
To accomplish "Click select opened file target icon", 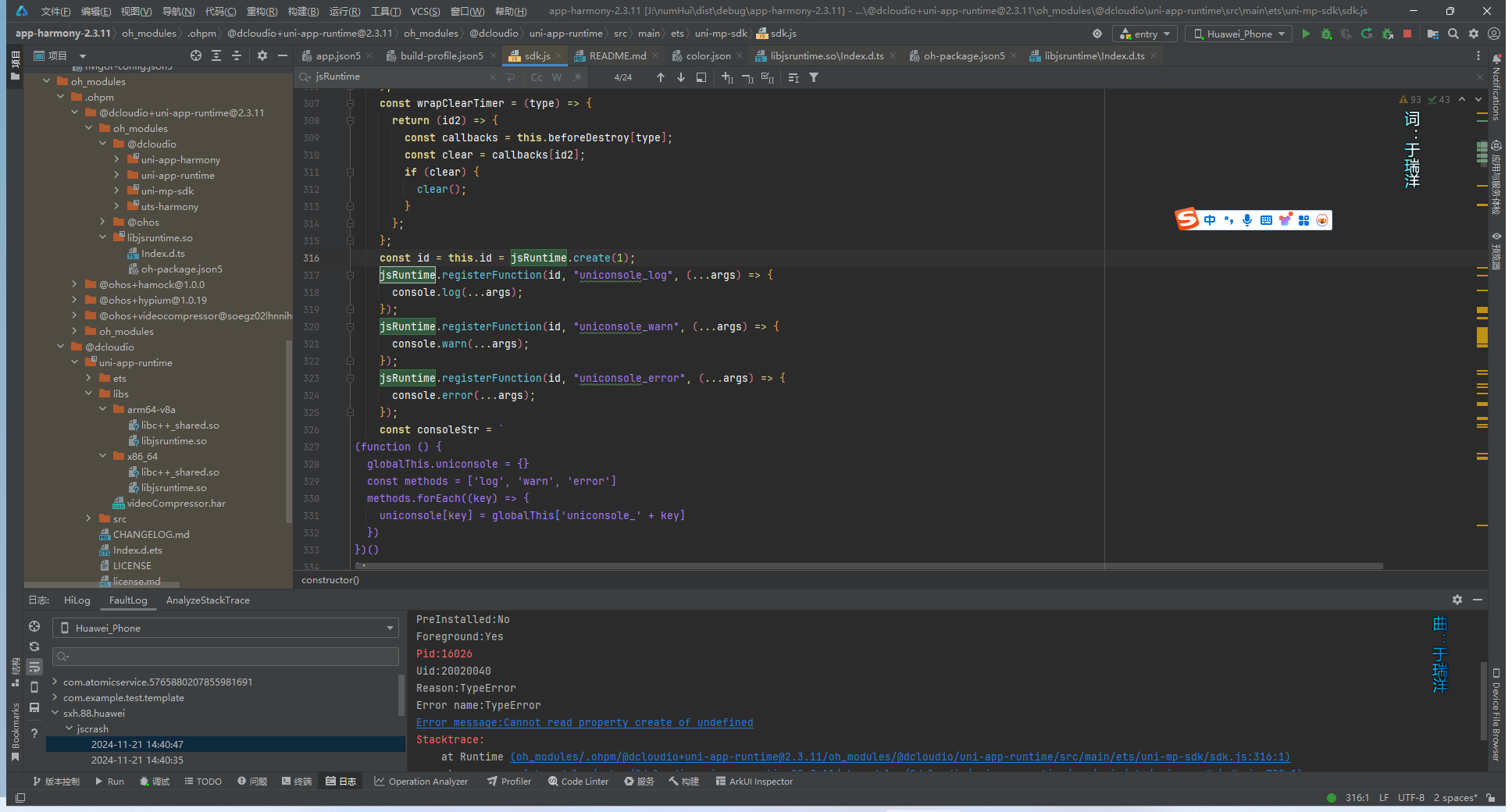I will click(196, 55).
